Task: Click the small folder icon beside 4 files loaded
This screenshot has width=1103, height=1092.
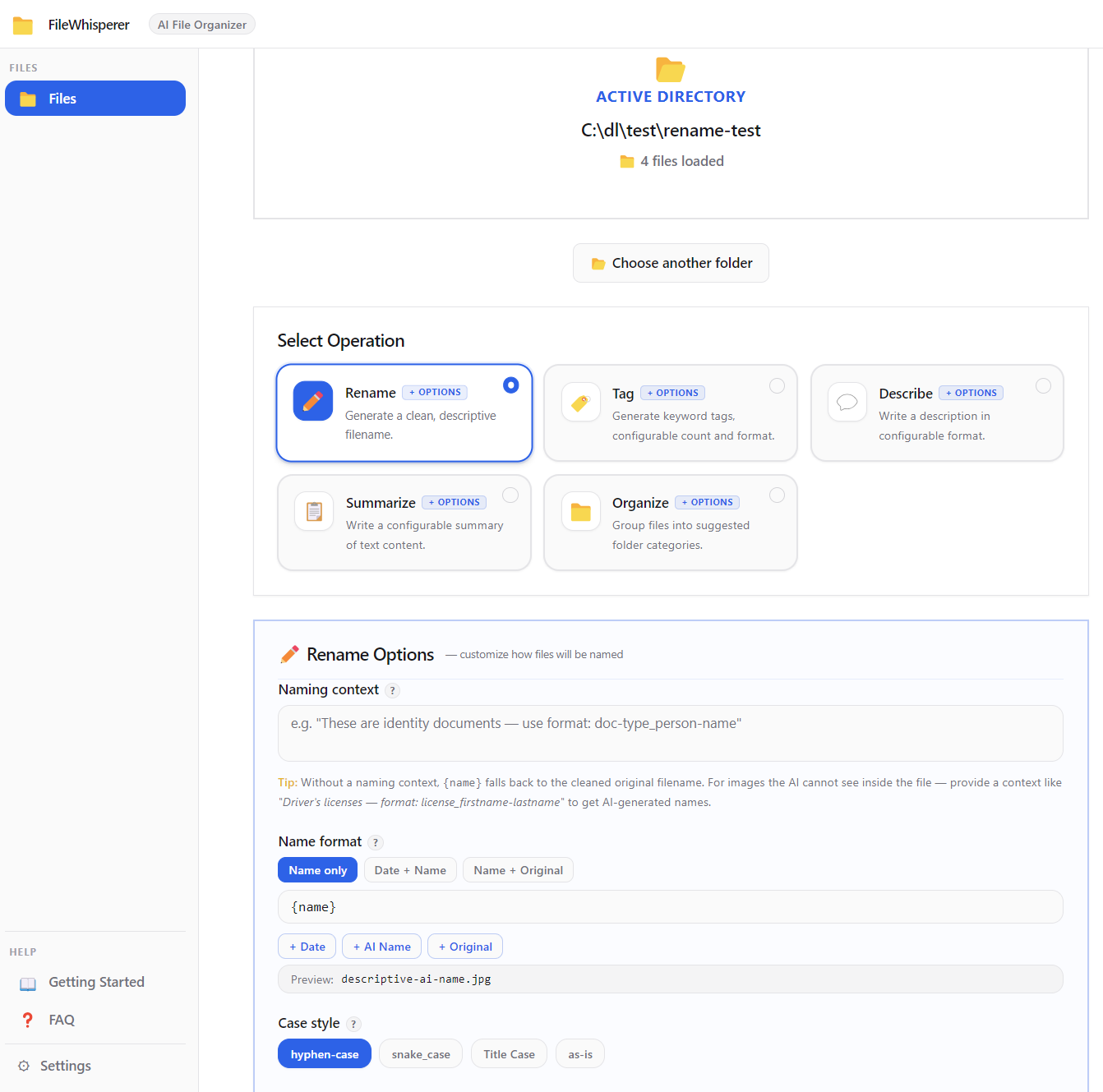Action: tap(627, 162)
